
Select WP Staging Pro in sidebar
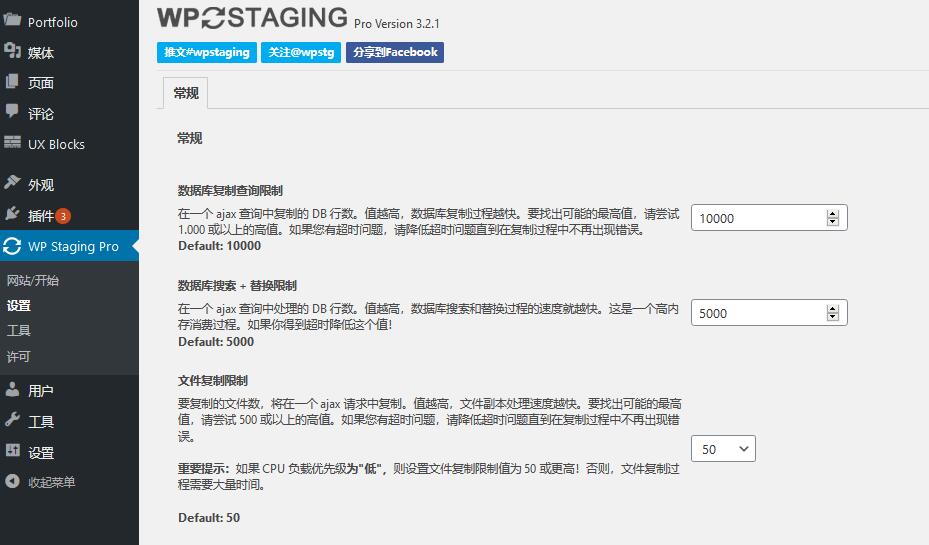[69, 246]
